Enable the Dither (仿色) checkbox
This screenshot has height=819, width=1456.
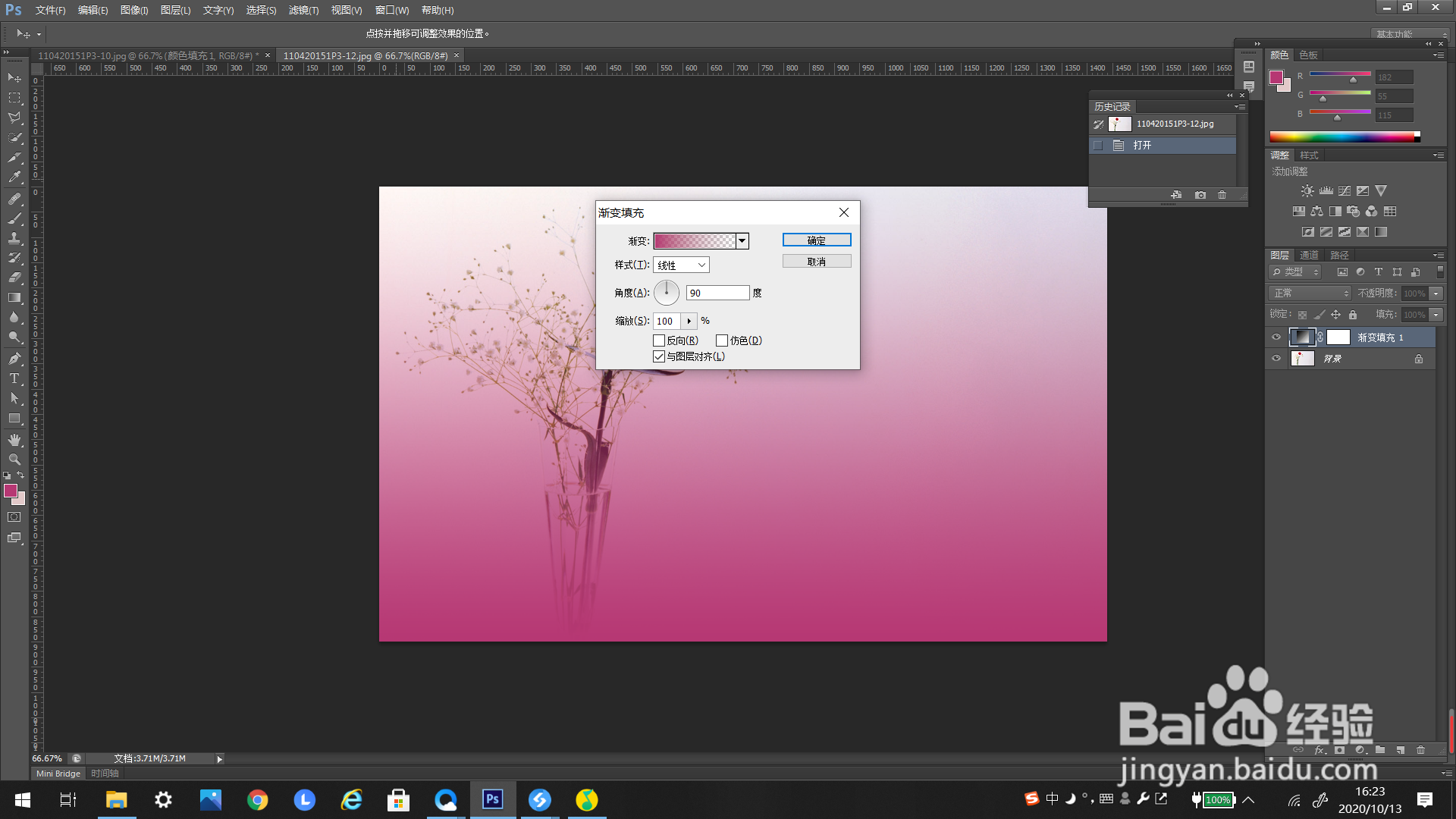(722, 340)
